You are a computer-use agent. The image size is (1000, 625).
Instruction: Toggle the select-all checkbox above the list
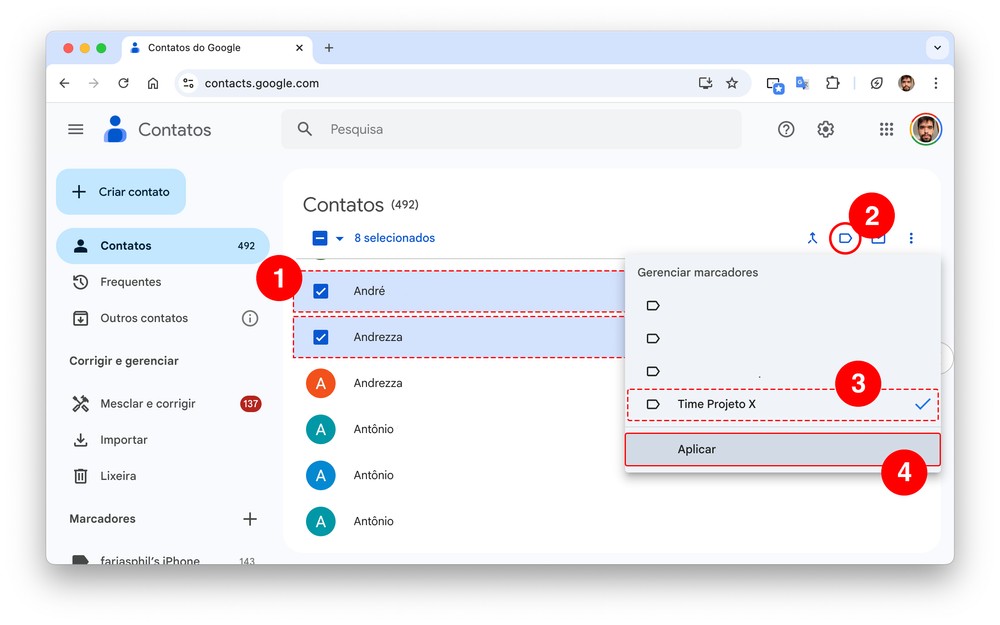click(x=320, y=238)
